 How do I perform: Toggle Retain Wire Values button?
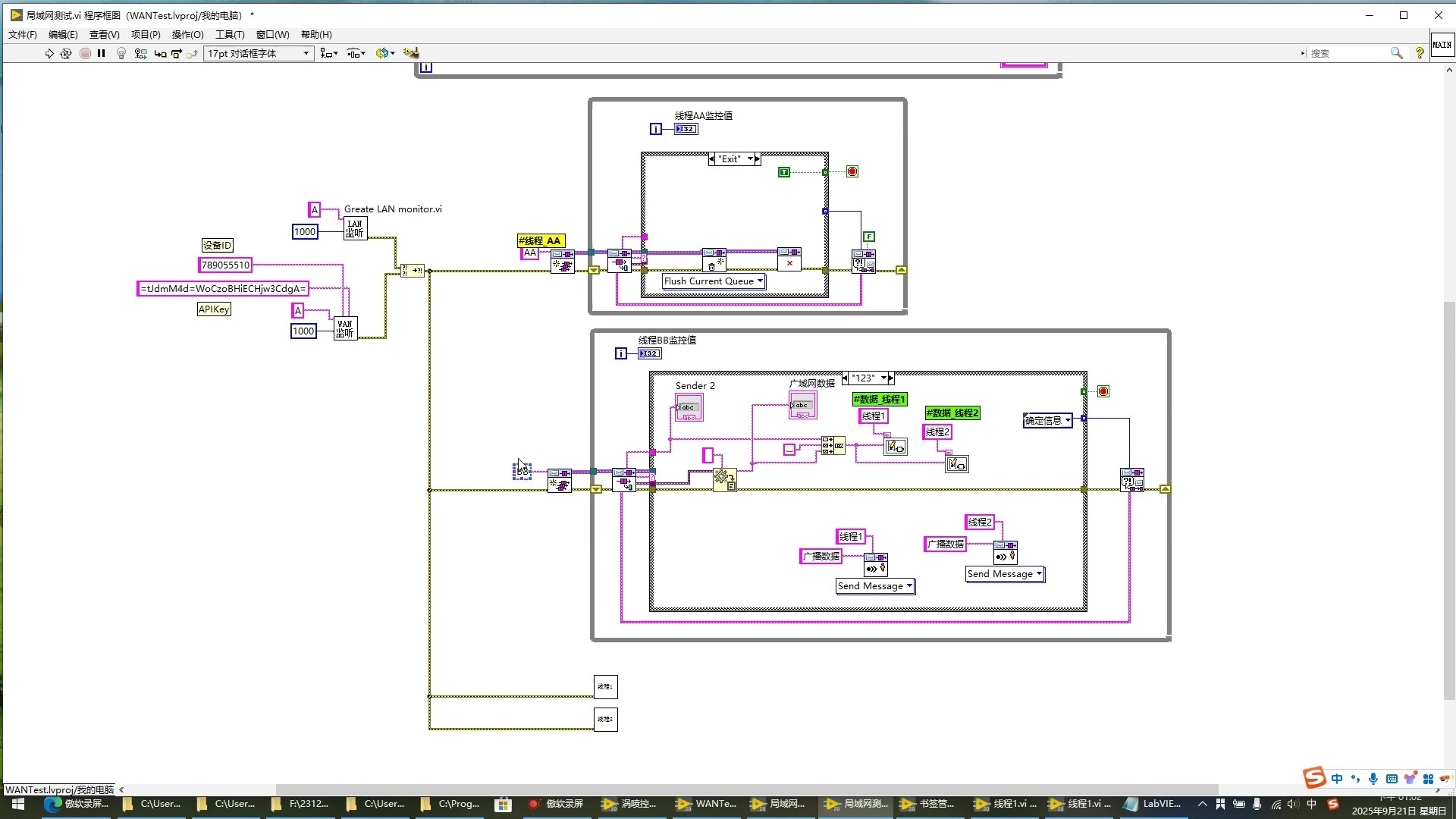click(140, 53)
